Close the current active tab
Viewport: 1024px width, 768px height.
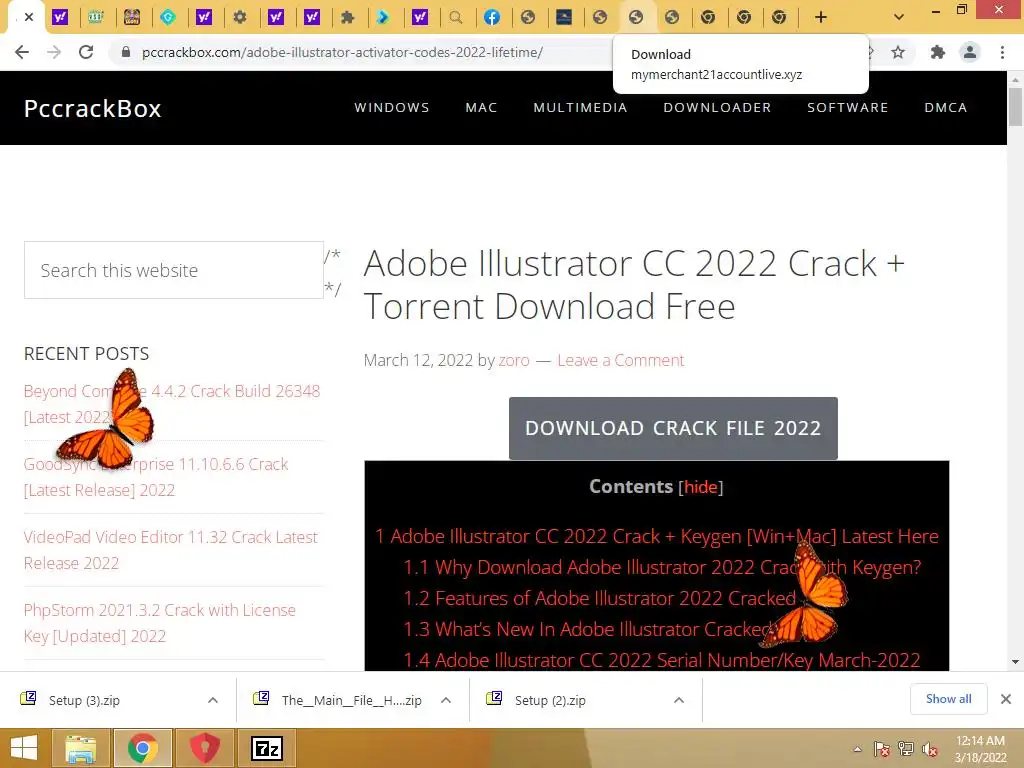coord(28,18)
